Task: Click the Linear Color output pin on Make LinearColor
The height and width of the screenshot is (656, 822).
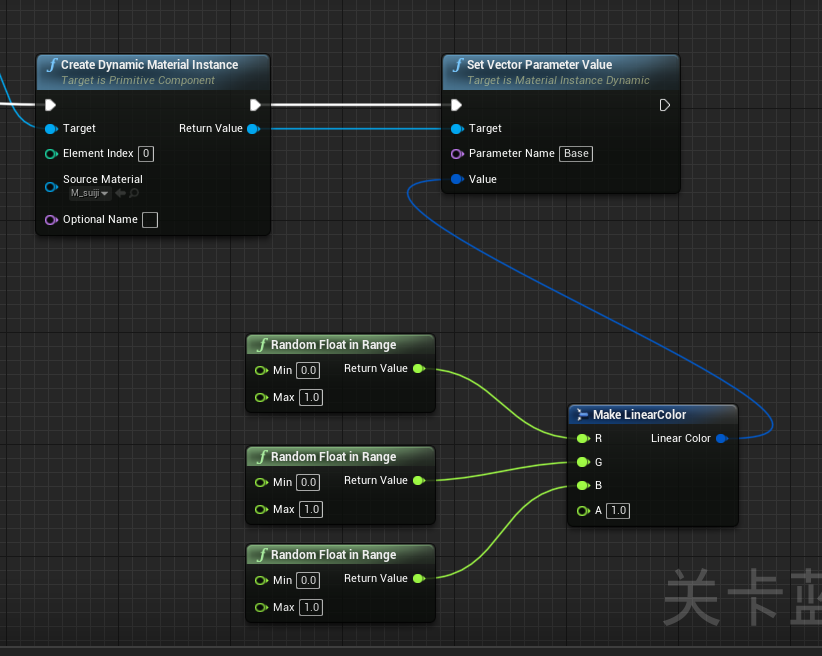Action: [722, 438]
